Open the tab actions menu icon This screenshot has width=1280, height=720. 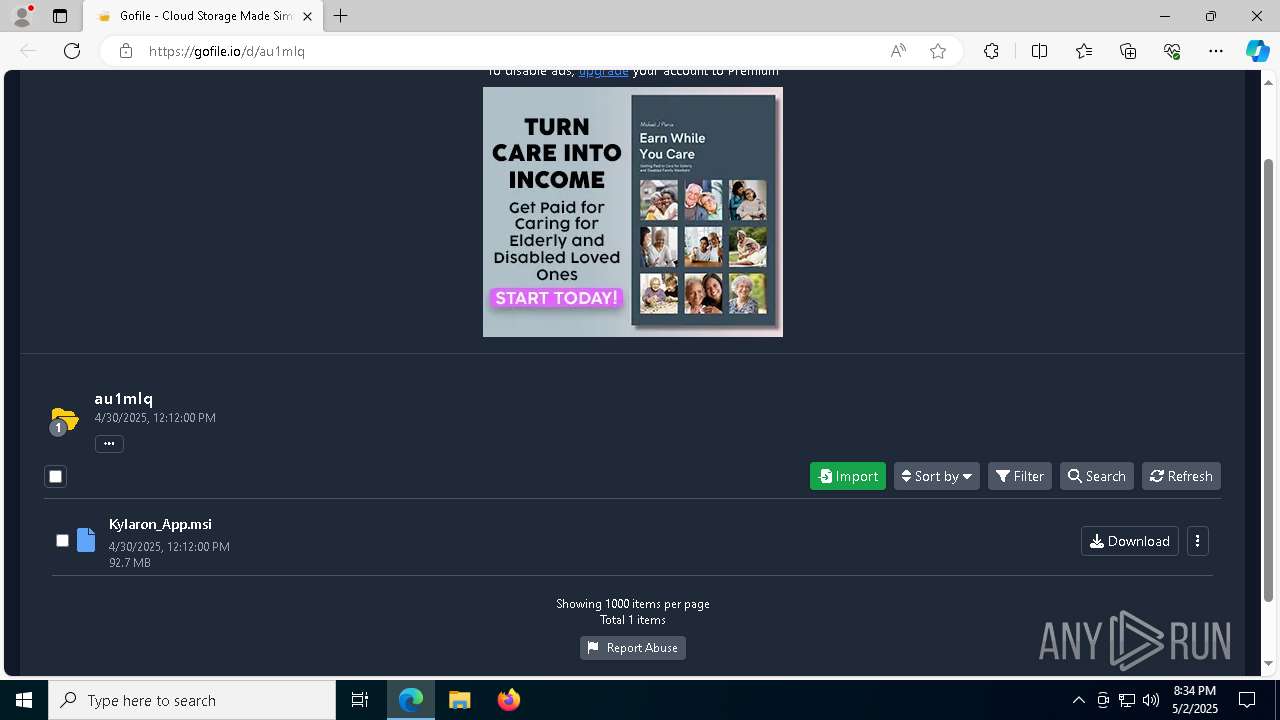pyautogui.click(x=60, y=16)
